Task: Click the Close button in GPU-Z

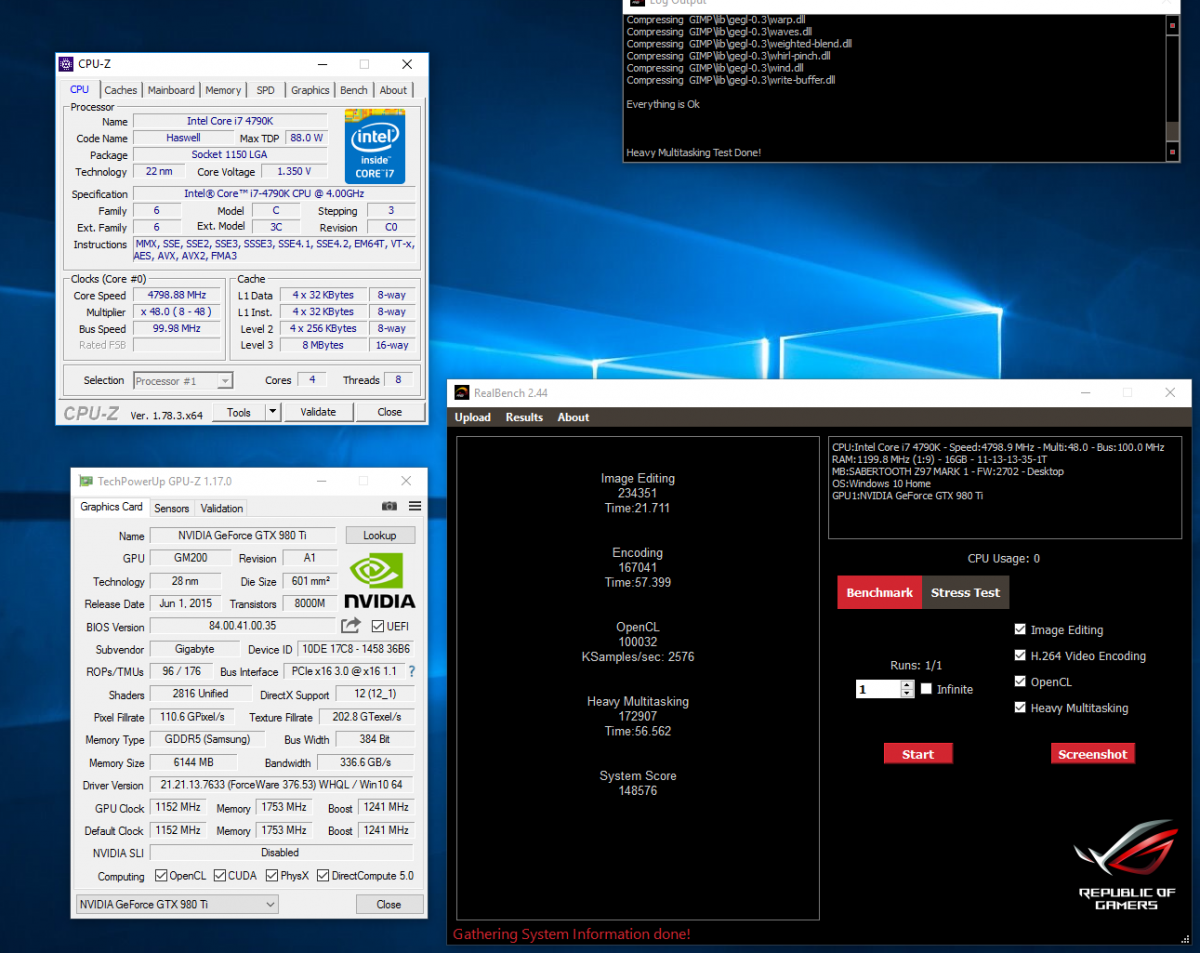Action: [x=389, y=904]
